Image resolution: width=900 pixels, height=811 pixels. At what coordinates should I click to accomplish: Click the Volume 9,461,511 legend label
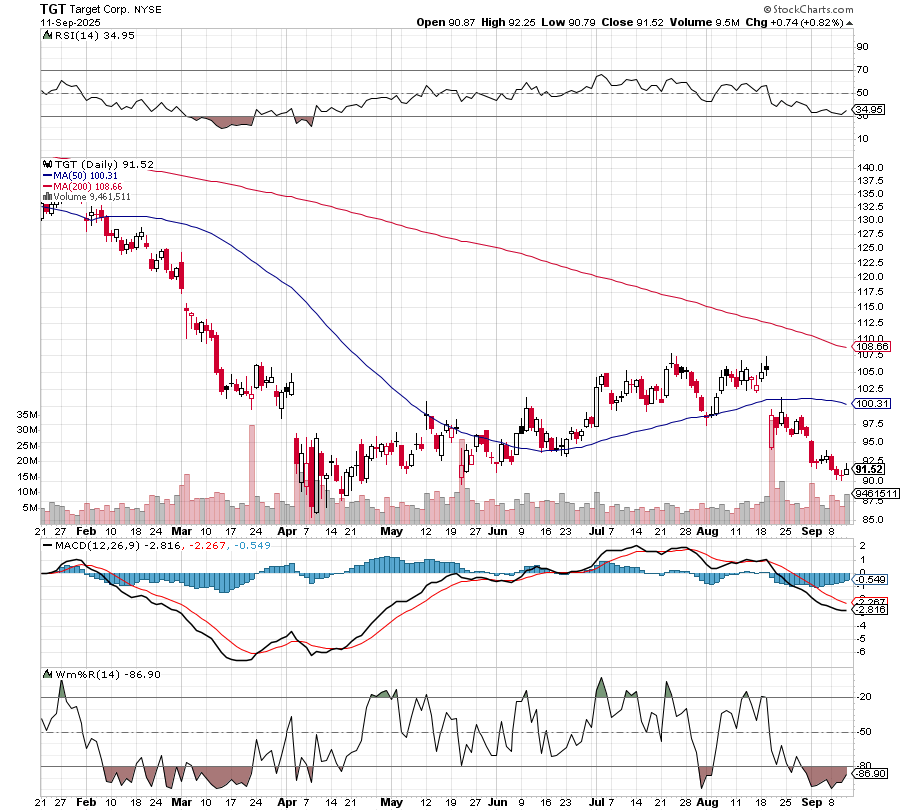pyautogui.click(x=92, y=197)
